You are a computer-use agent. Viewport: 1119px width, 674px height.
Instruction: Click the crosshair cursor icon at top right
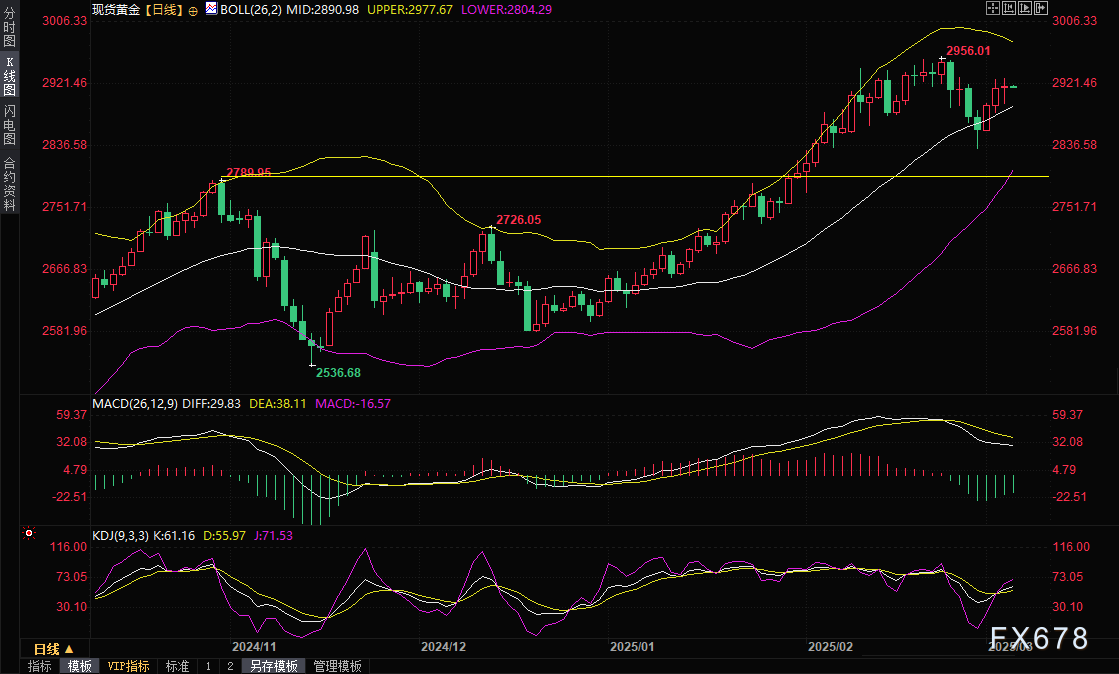coord(992,8)
